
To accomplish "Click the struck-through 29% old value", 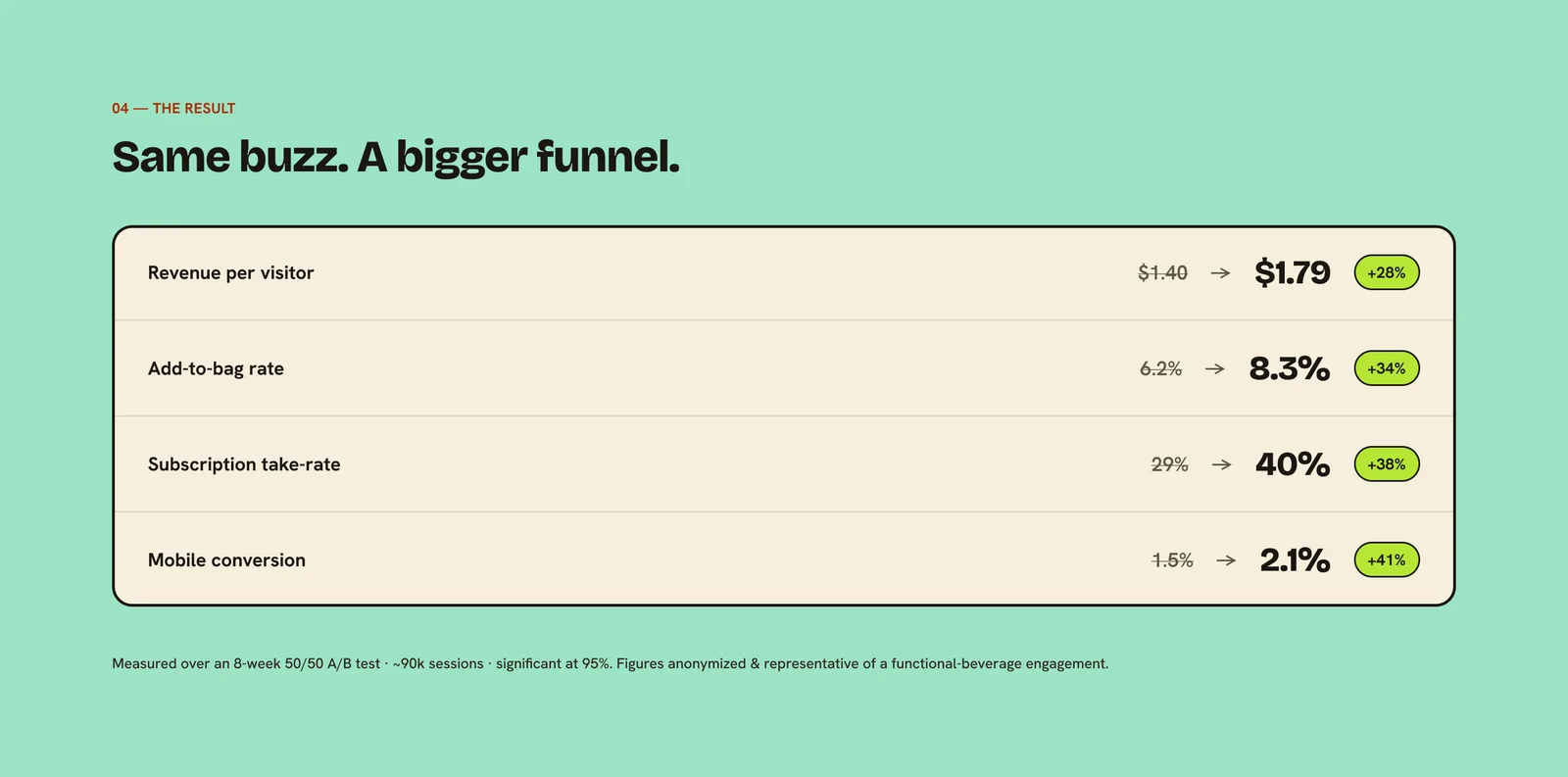I will (x=1169, y=464).
